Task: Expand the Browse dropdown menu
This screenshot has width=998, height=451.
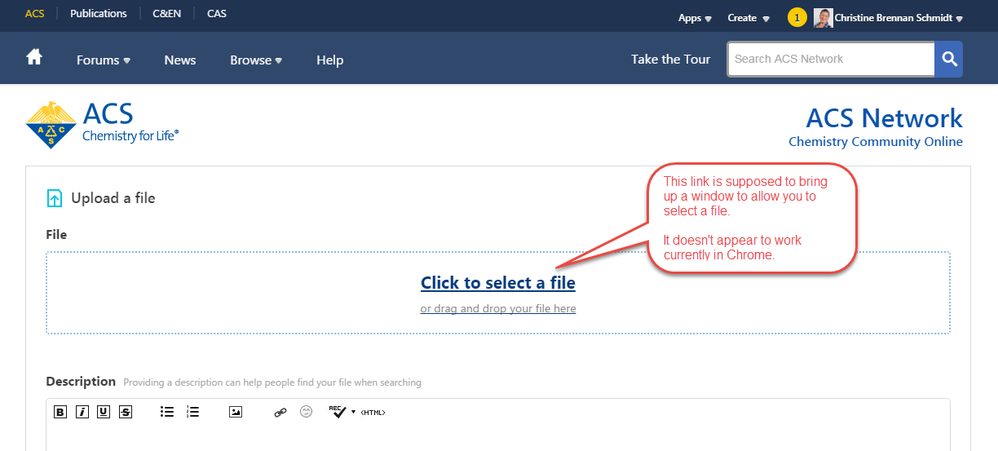Action: coord(255,60)
